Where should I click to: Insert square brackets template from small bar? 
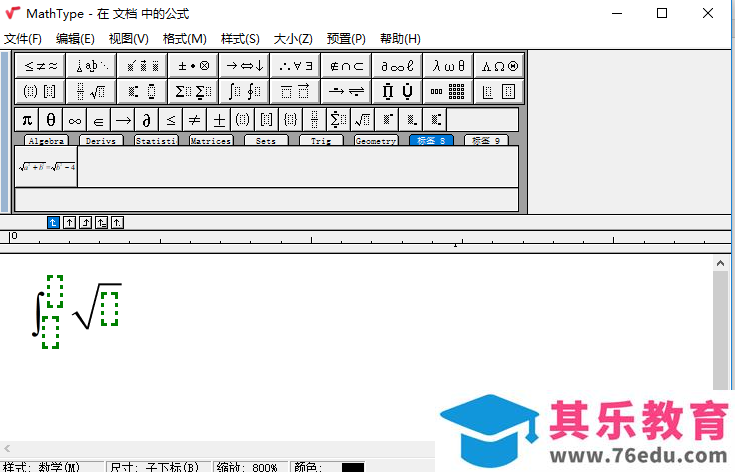[266, 120]
